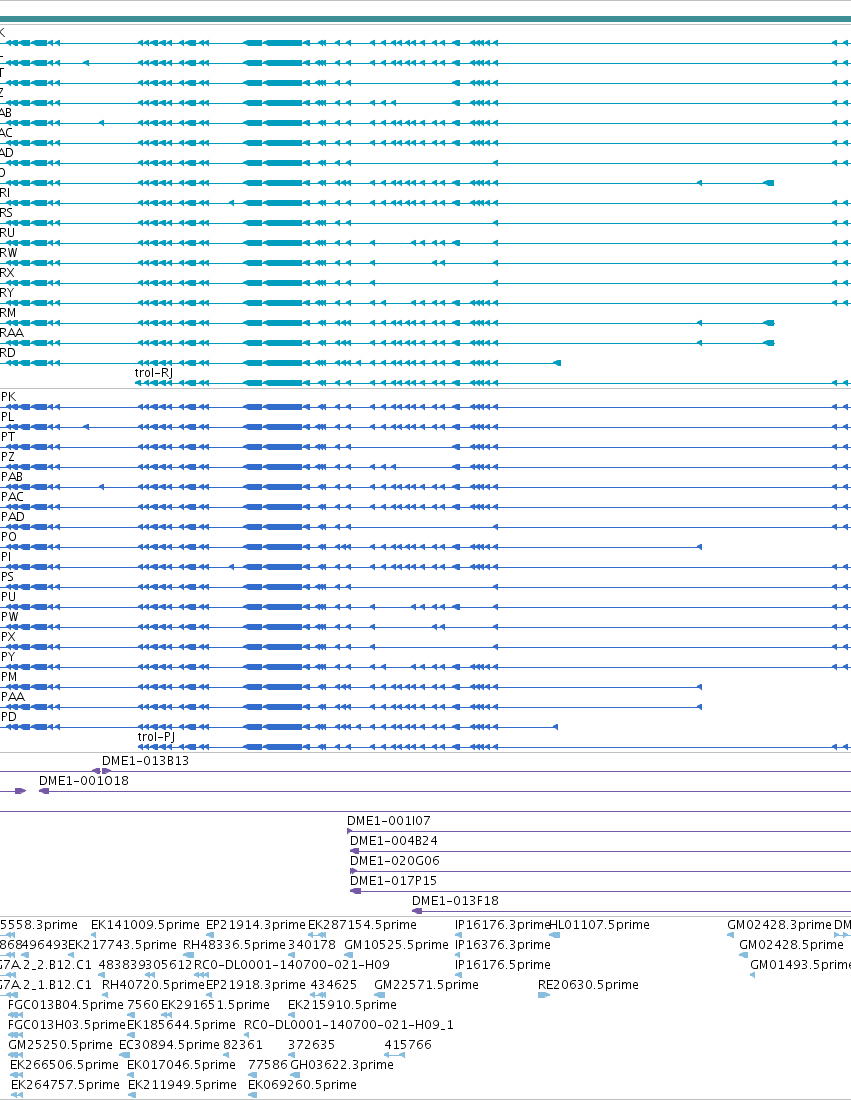Click the PX track label
Image resolution: width=851 pixels, height=1100 pixels.
pos(8,637)
